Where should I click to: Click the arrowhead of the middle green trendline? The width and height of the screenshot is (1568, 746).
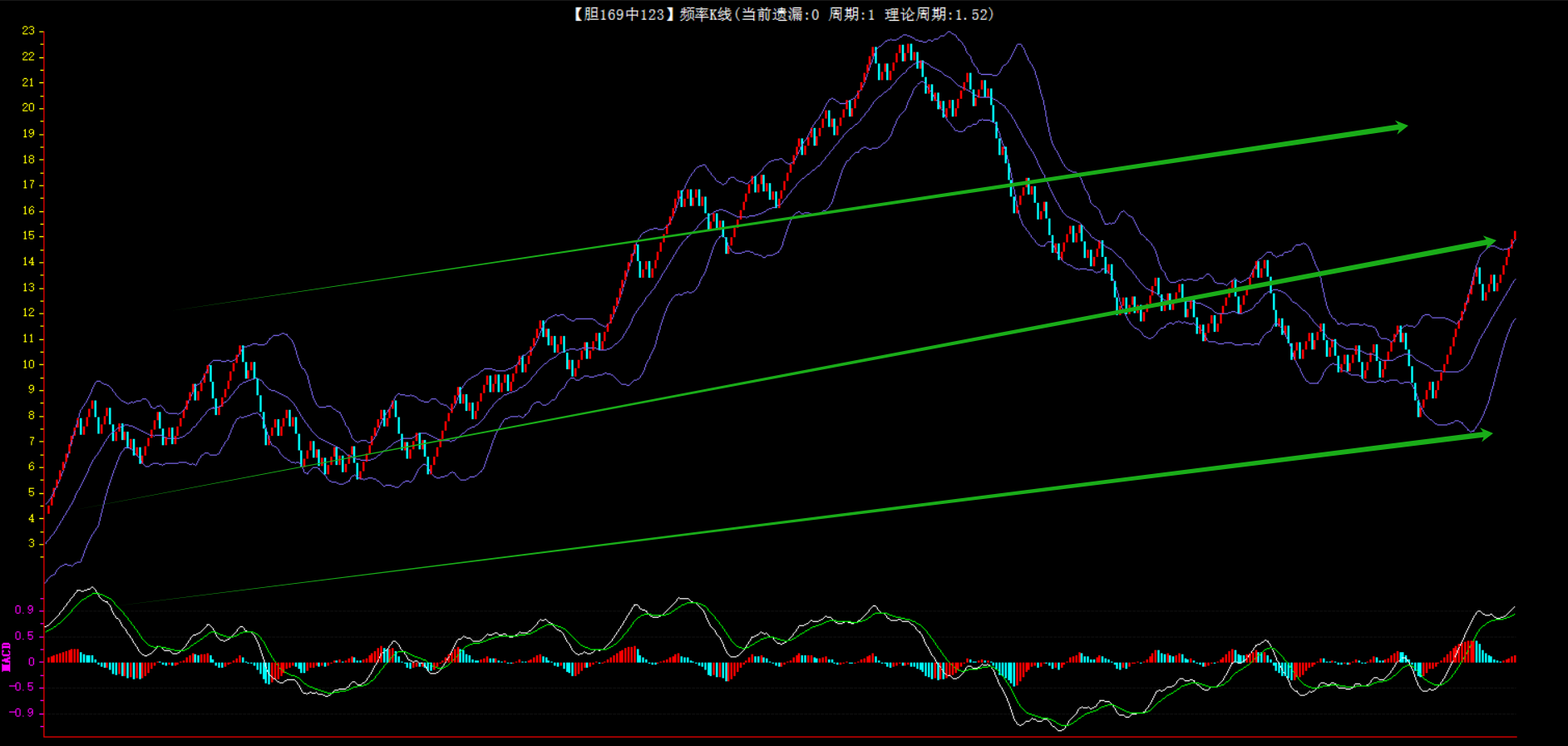1488,243
